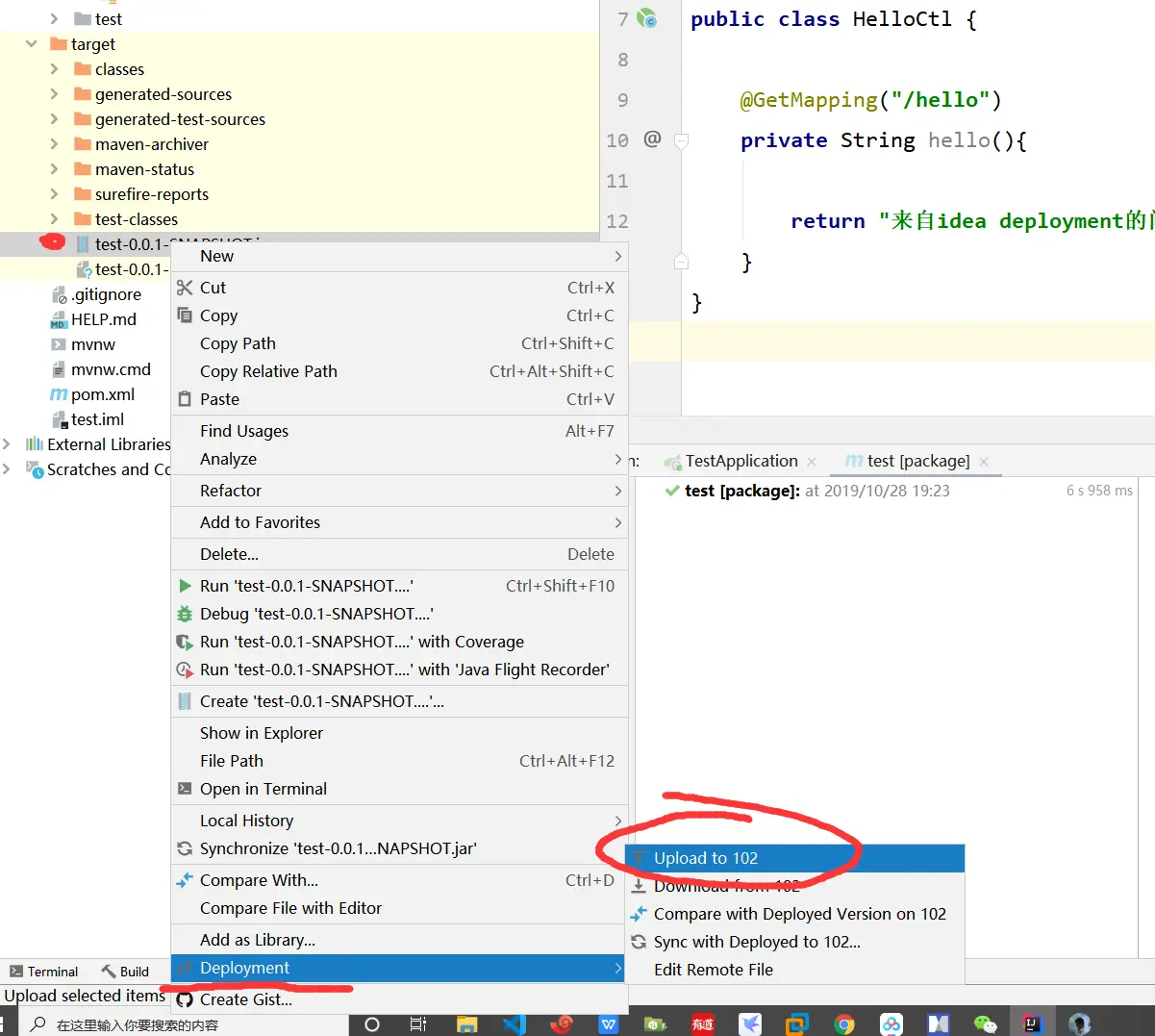The image size is (1155, 1036).
Task: Click the Synchronize refresh icon
Action: pos(185,848)
